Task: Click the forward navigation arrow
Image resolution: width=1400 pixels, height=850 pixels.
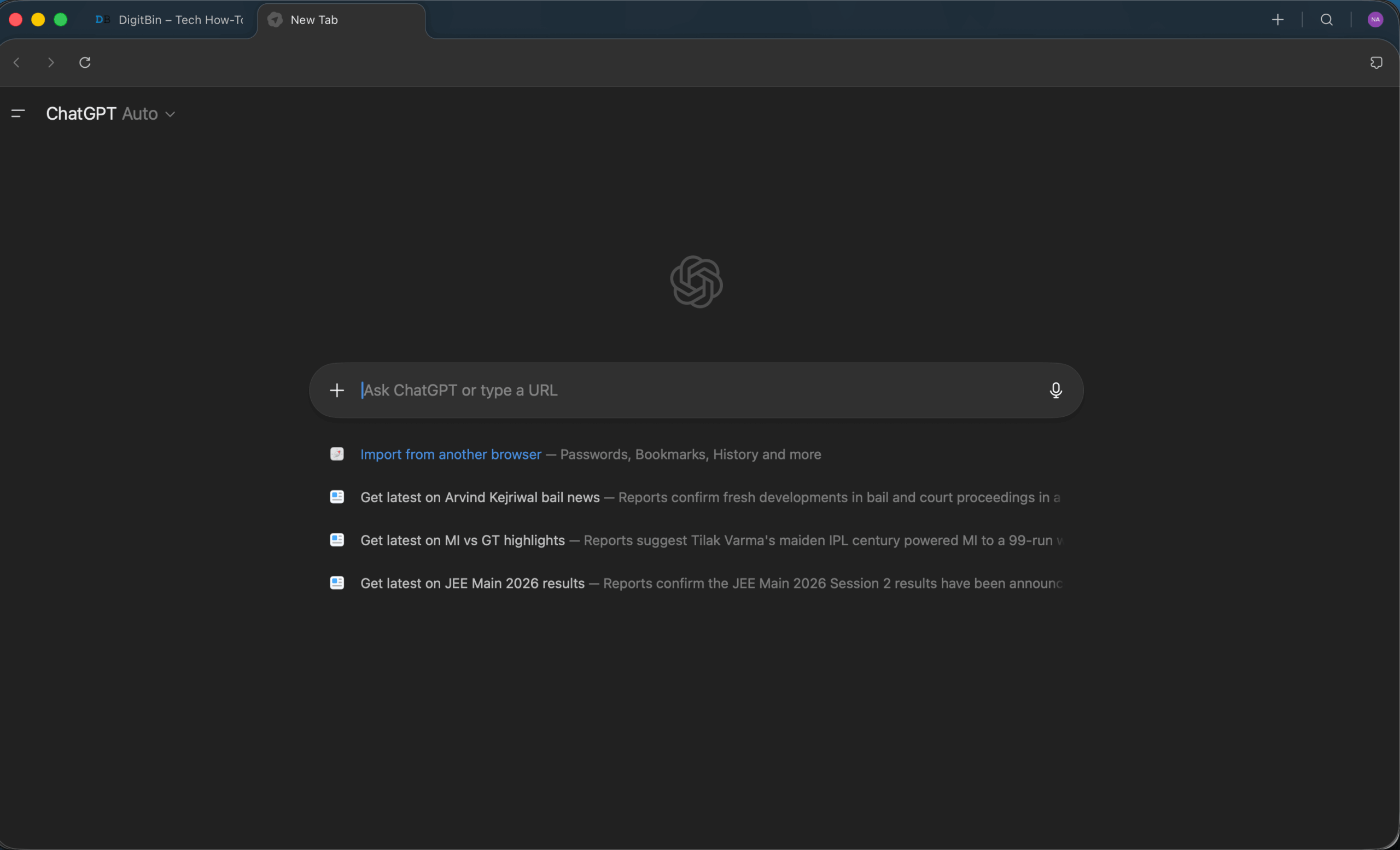Action: [50, 62]
